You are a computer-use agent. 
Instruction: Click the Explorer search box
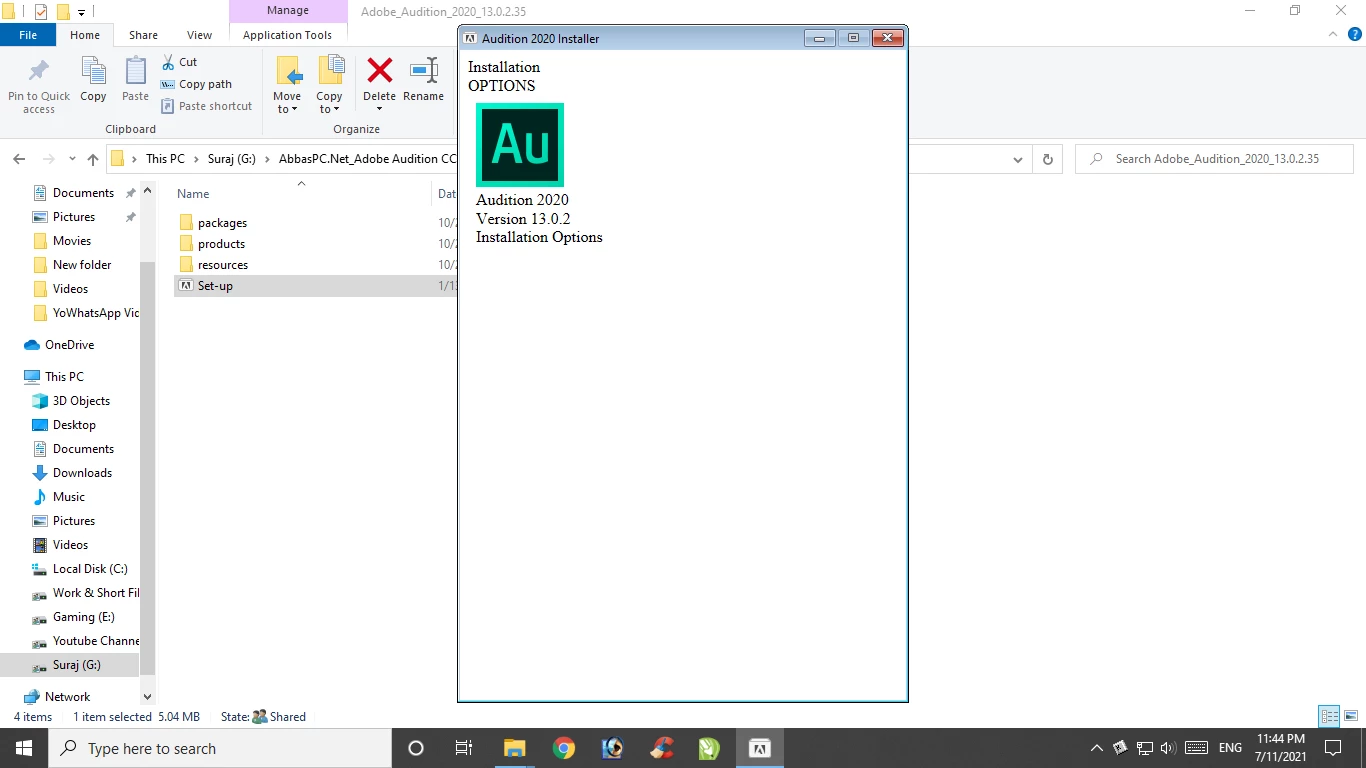[1214, 159]
